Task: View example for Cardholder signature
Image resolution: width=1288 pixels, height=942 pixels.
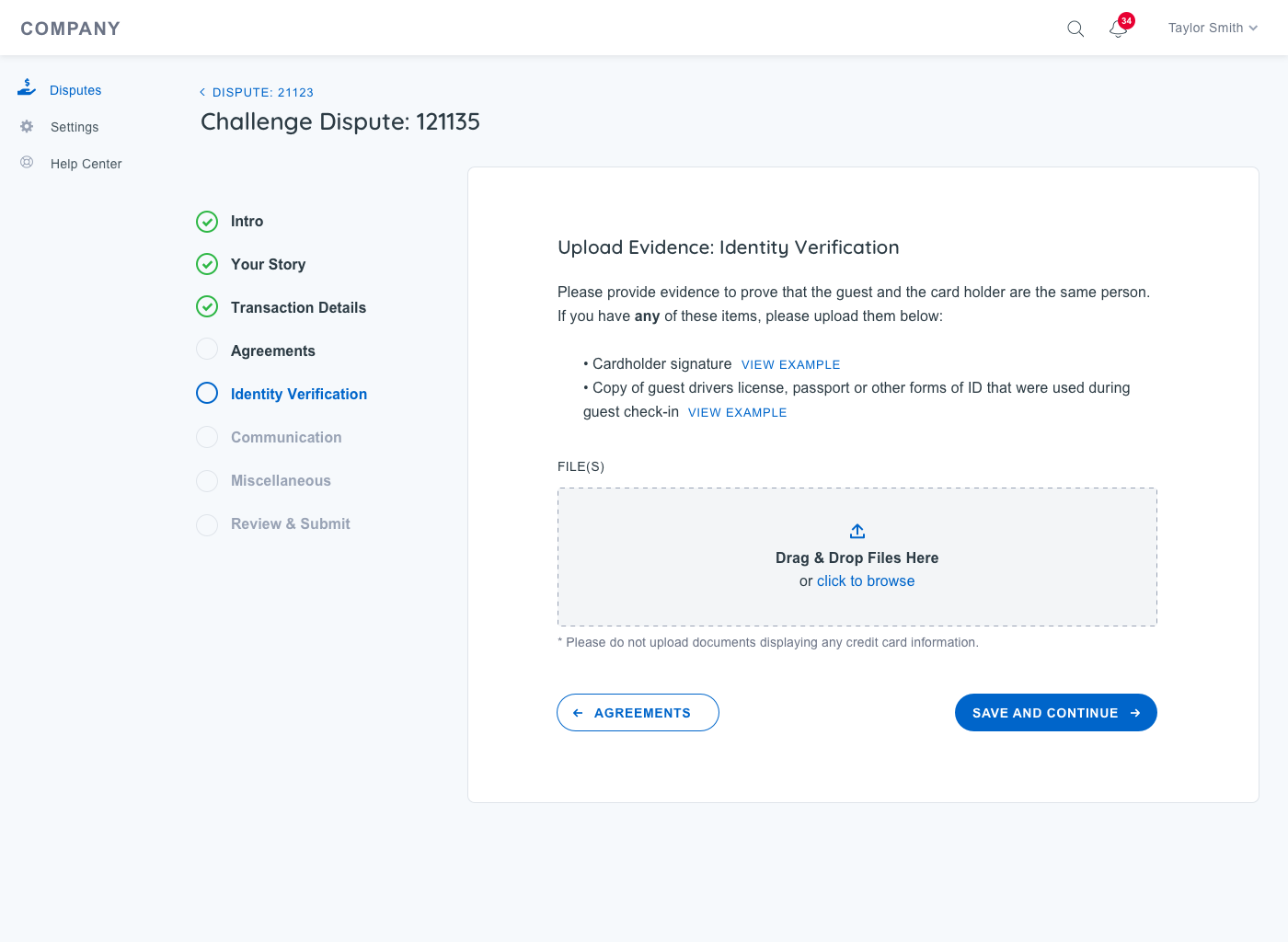Action: (x=790, y=365)
